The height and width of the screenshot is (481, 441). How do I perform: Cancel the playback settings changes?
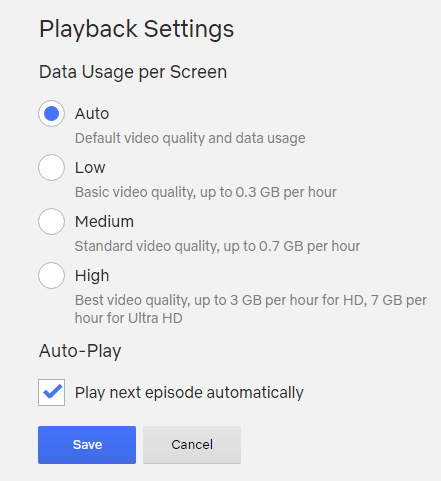[192, 445]
